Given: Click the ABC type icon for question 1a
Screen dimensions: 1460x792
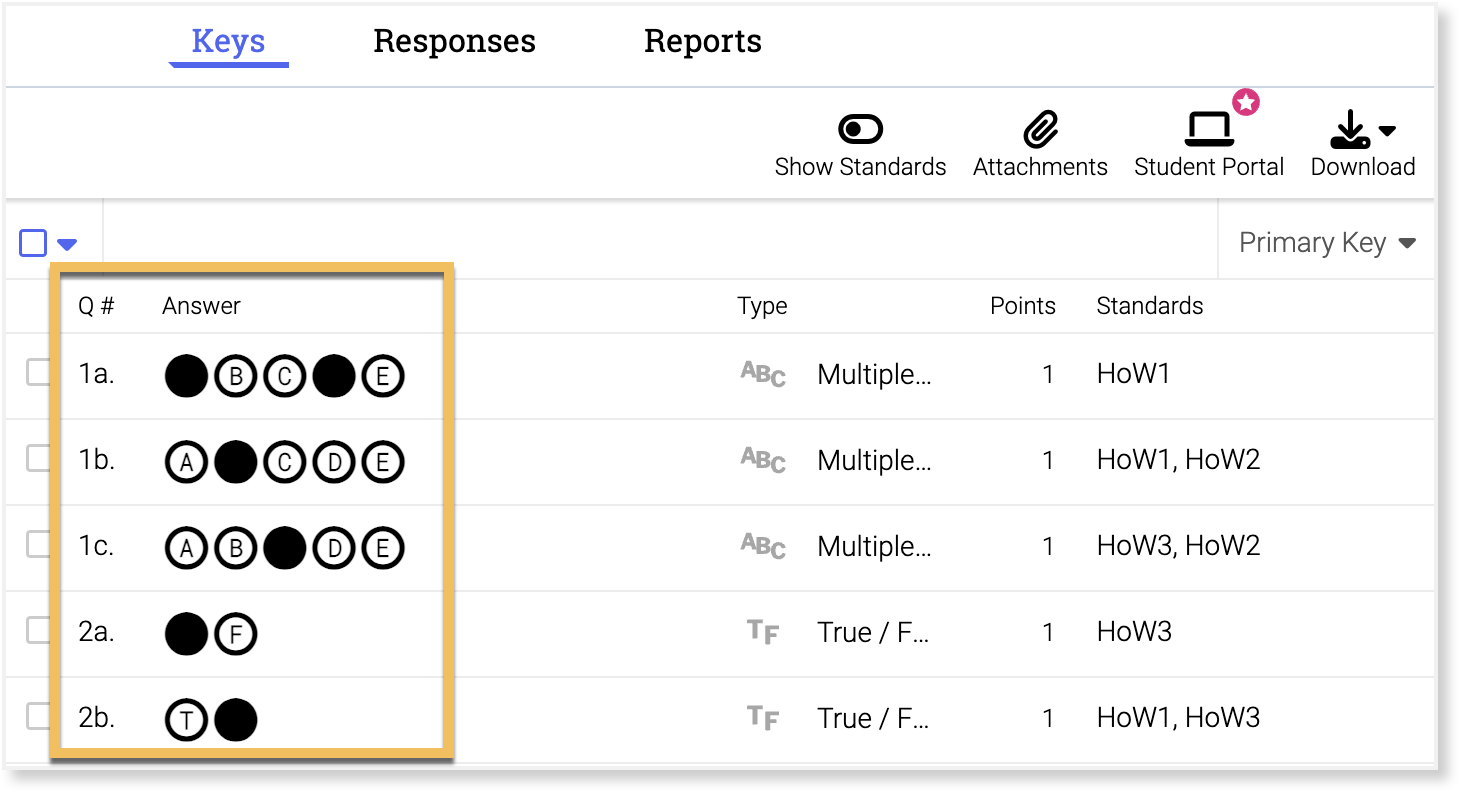Looking at the screenshot, I should 762,374.
